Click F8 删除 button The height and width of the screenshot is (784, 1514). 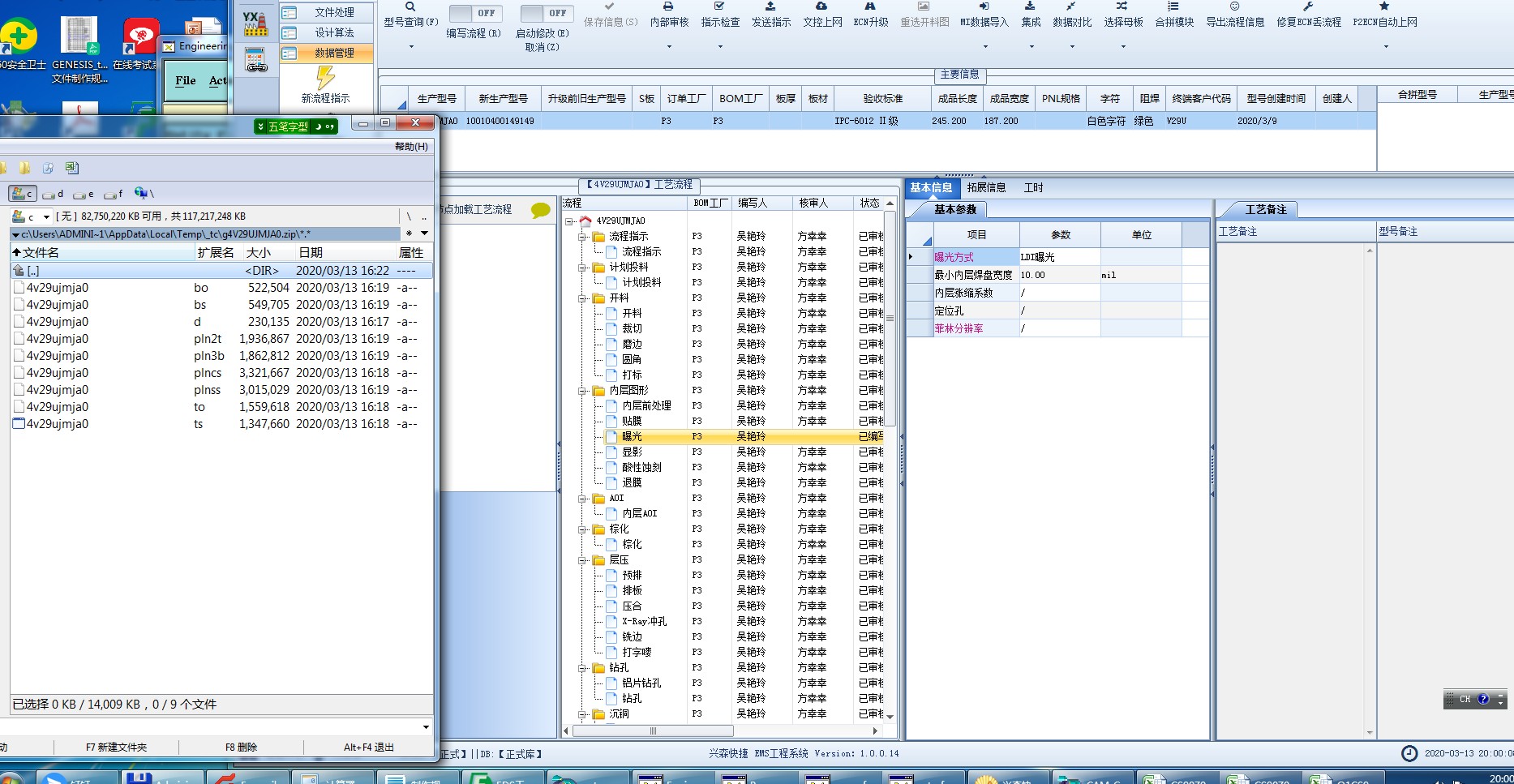[241, 748]
